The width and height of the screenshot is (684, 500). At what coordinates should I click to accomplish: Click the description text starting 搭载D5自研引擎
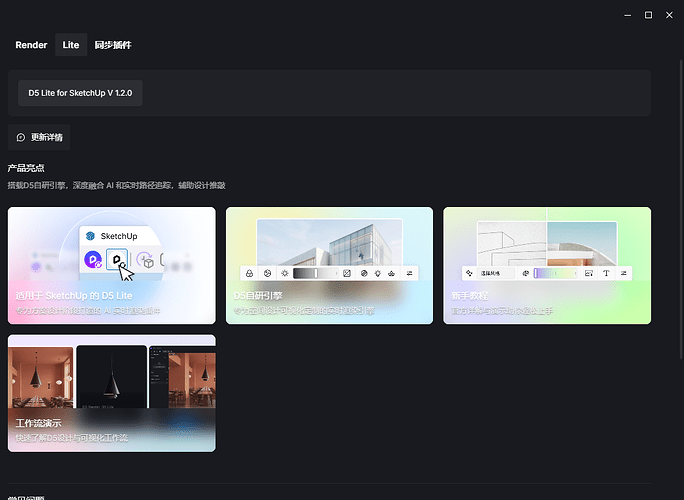click(116, 185)
